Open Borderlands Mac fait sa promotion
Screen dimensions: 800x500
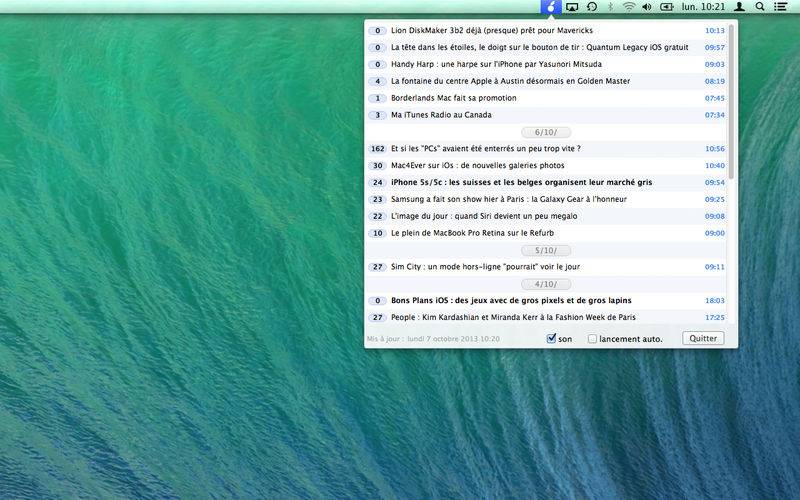click(x=454, y=98)
